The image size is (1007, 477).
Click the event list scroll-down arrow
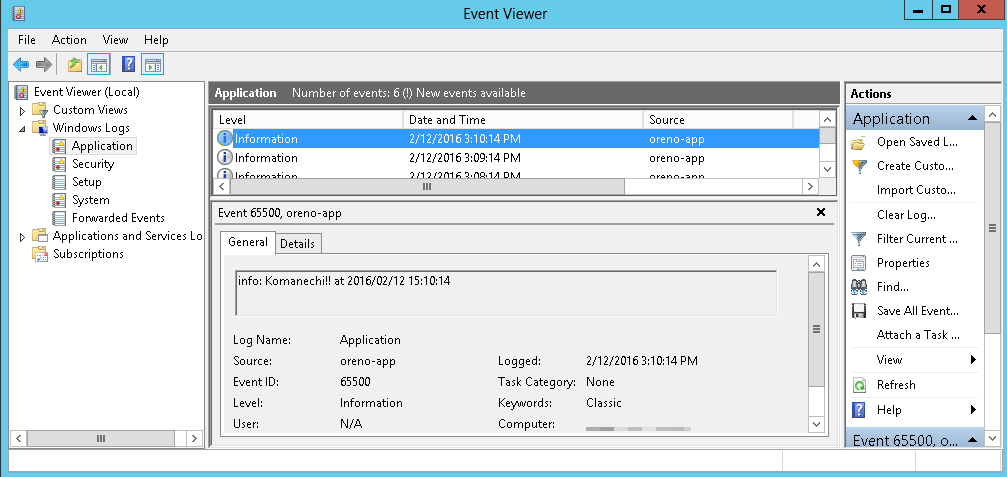(x=827, y=169)
